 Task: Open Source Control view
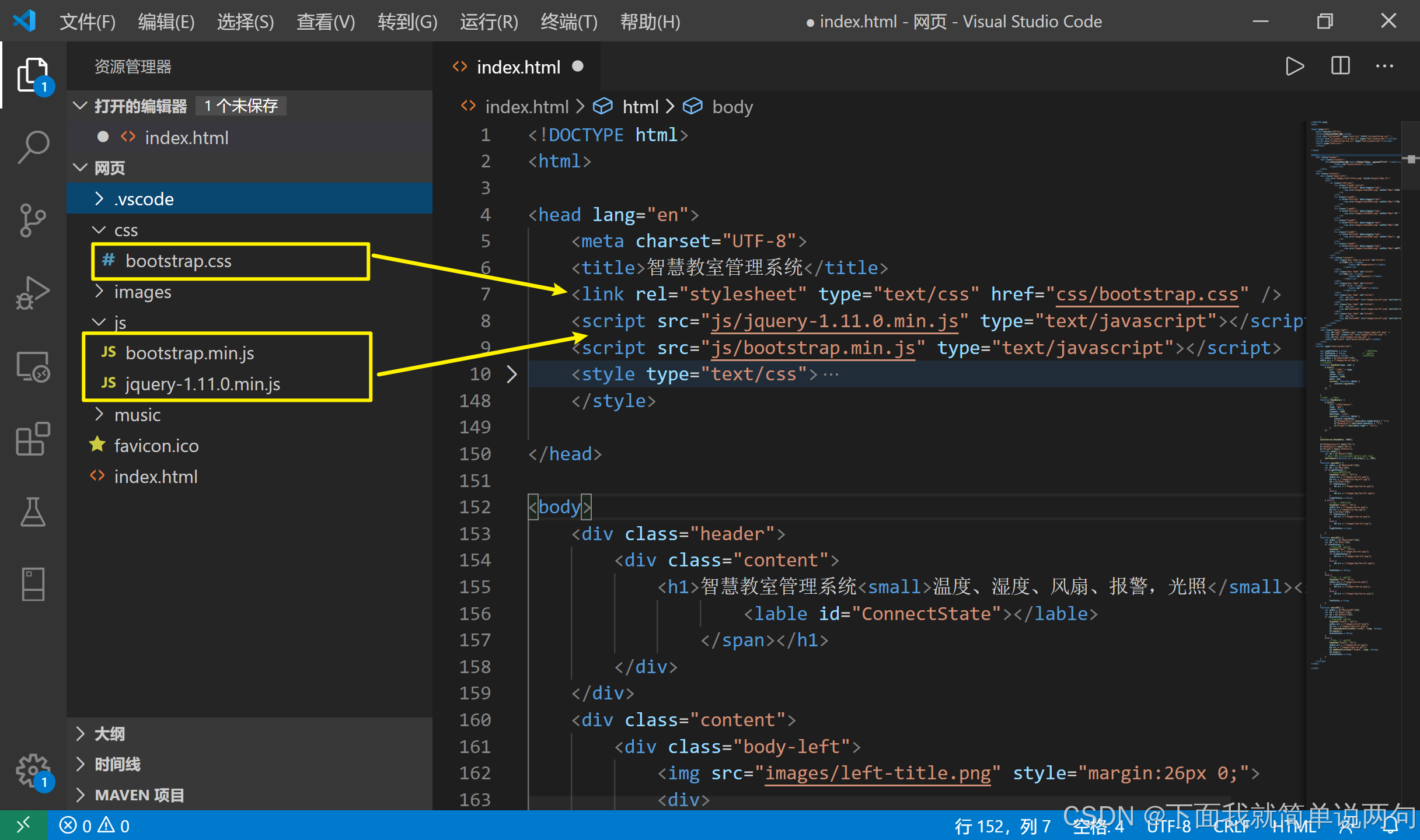[x=33, y=220]
